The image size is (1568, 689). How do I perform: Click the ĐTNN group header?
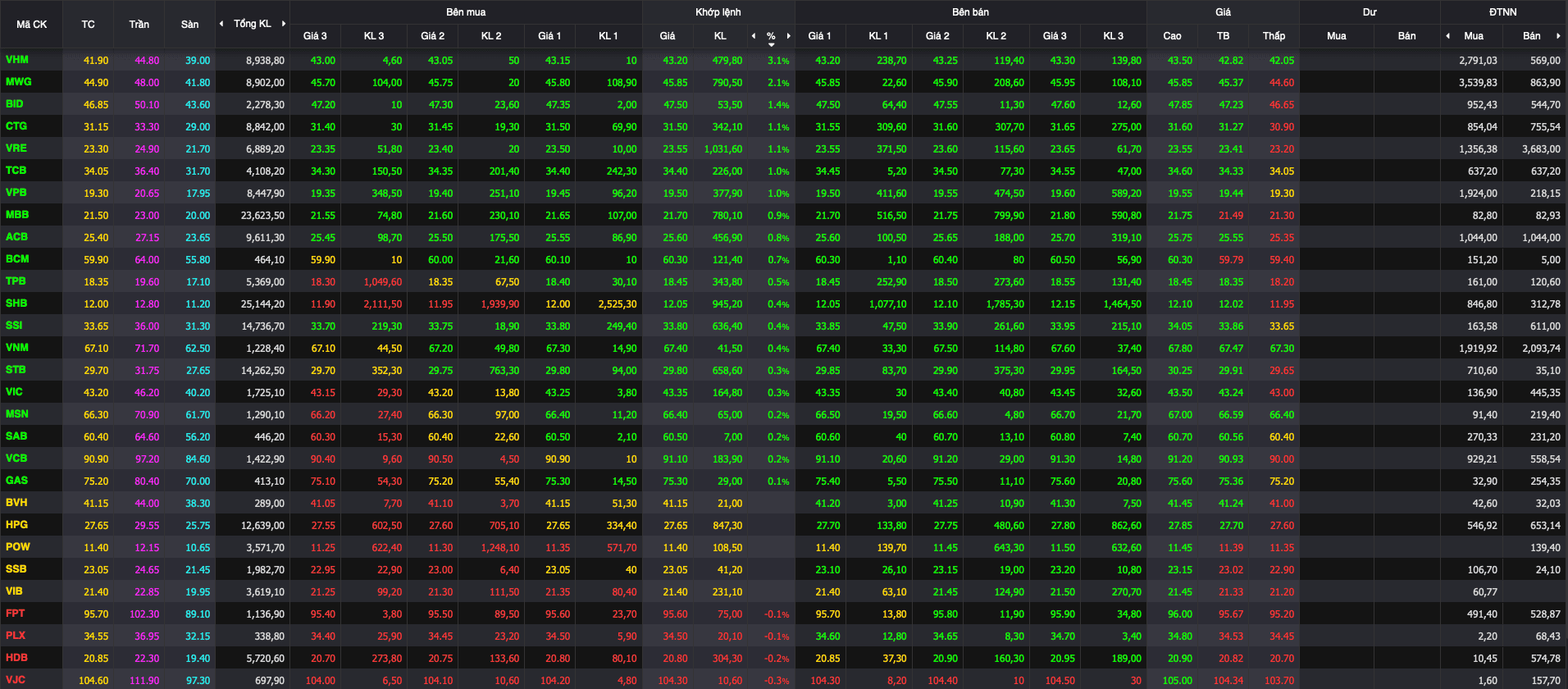(x=1503, y=12)
